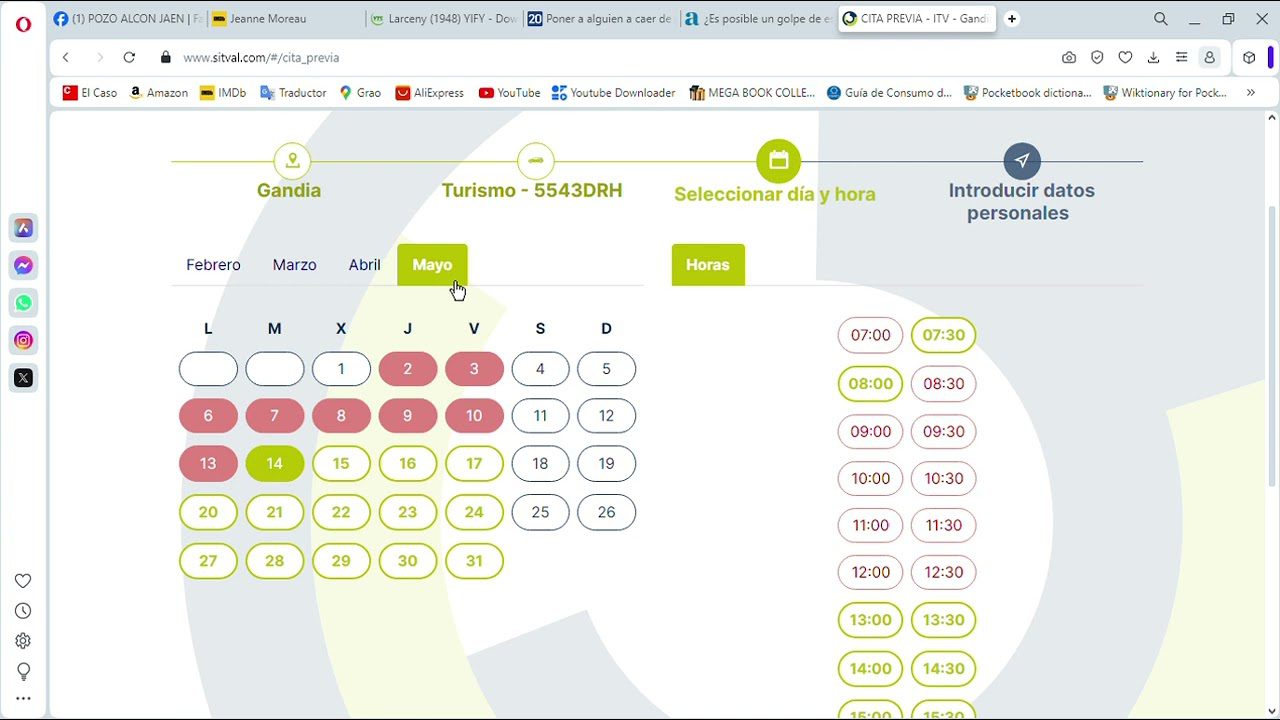Open X (Twitter) in the sidebar
The image size is (1280, 720).
click(24, 378)
